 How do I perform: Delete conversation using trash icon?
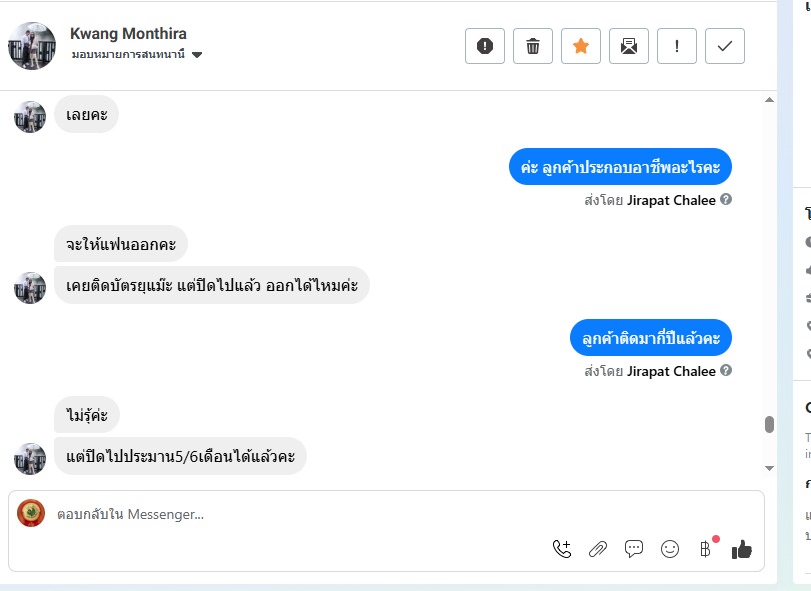[x=533, y=46]
